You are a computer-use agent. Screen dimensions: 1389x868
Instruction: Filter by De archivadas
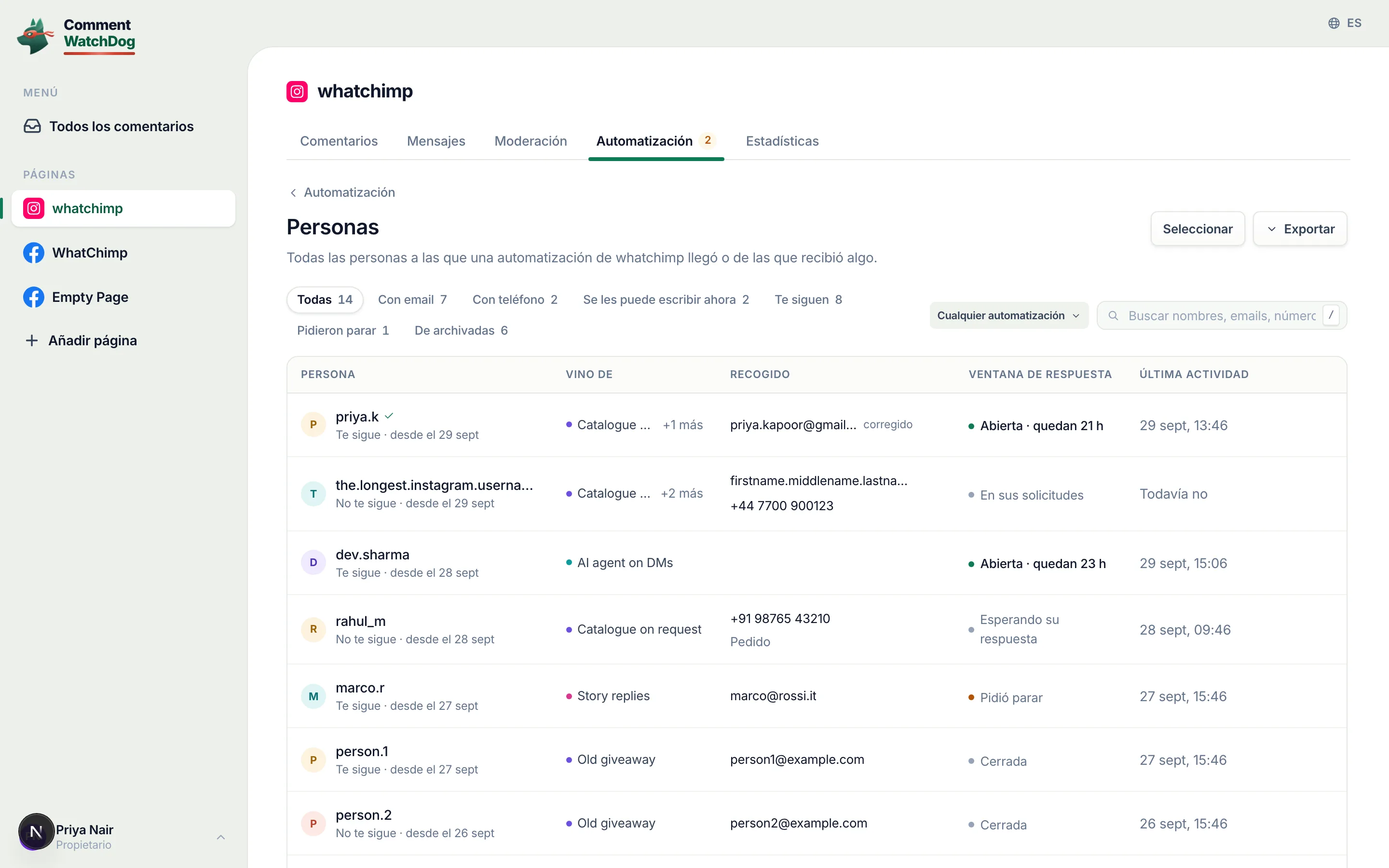point(461,331)
